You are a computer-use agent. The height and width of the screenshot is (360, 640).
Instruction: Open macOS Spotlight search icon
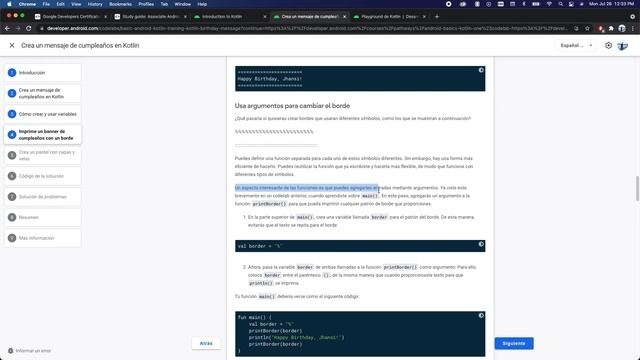click(x=560, y=4)
